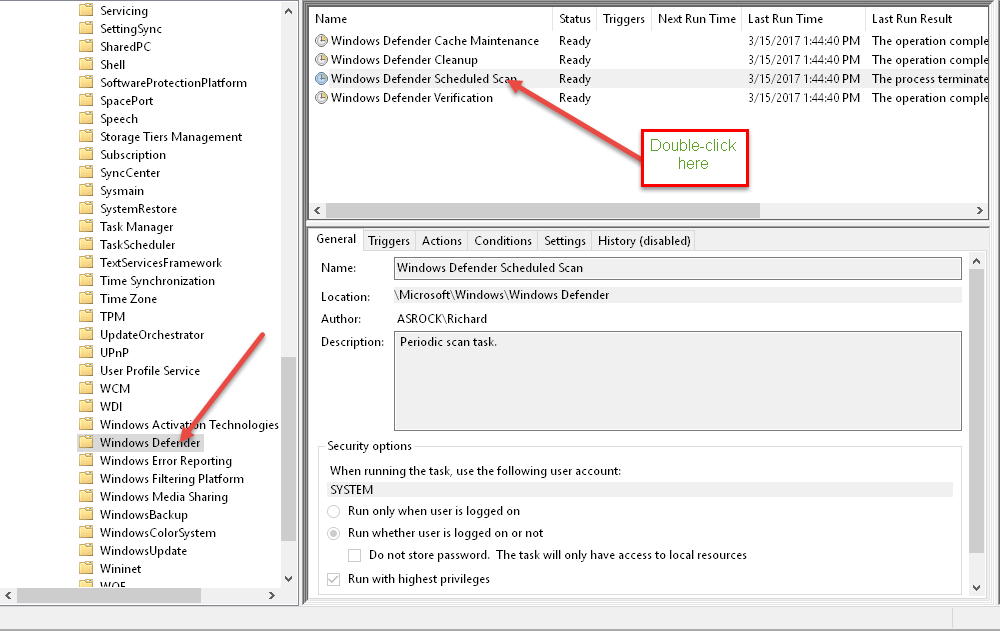The image size is (1000, 631).
Task: Open the Settings tab
Action: pos(564,241)
